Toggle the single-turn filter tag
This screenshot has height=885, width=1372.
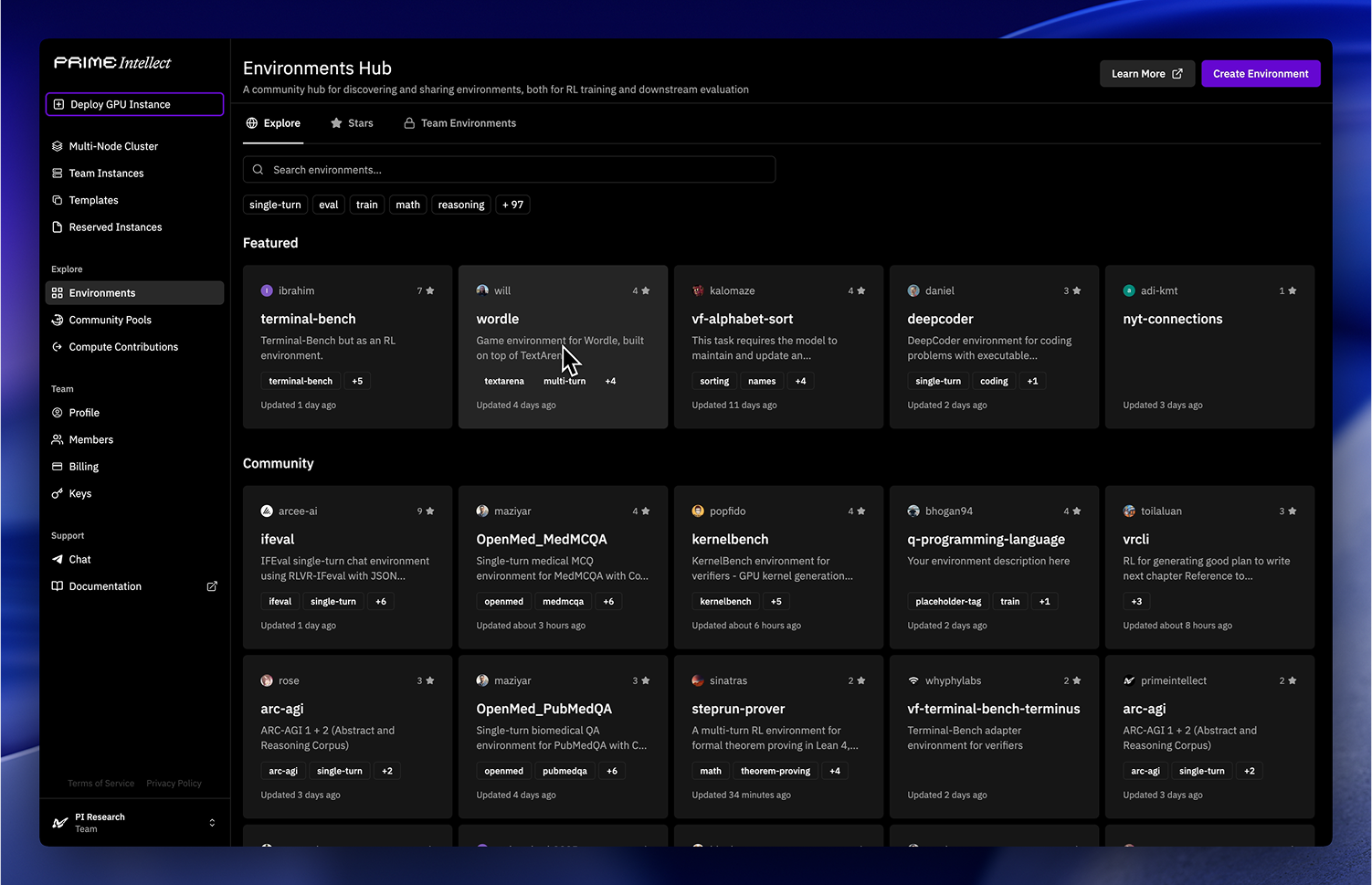[275, 204]
